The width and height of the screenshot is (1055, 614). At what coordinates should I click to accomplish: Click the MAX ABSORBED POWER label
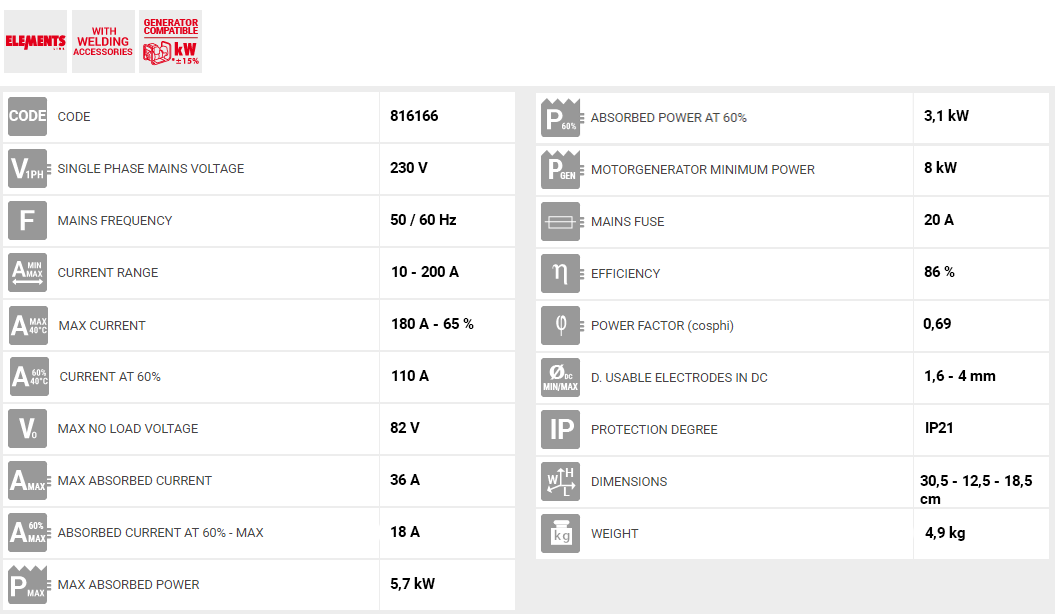[128, 584]
